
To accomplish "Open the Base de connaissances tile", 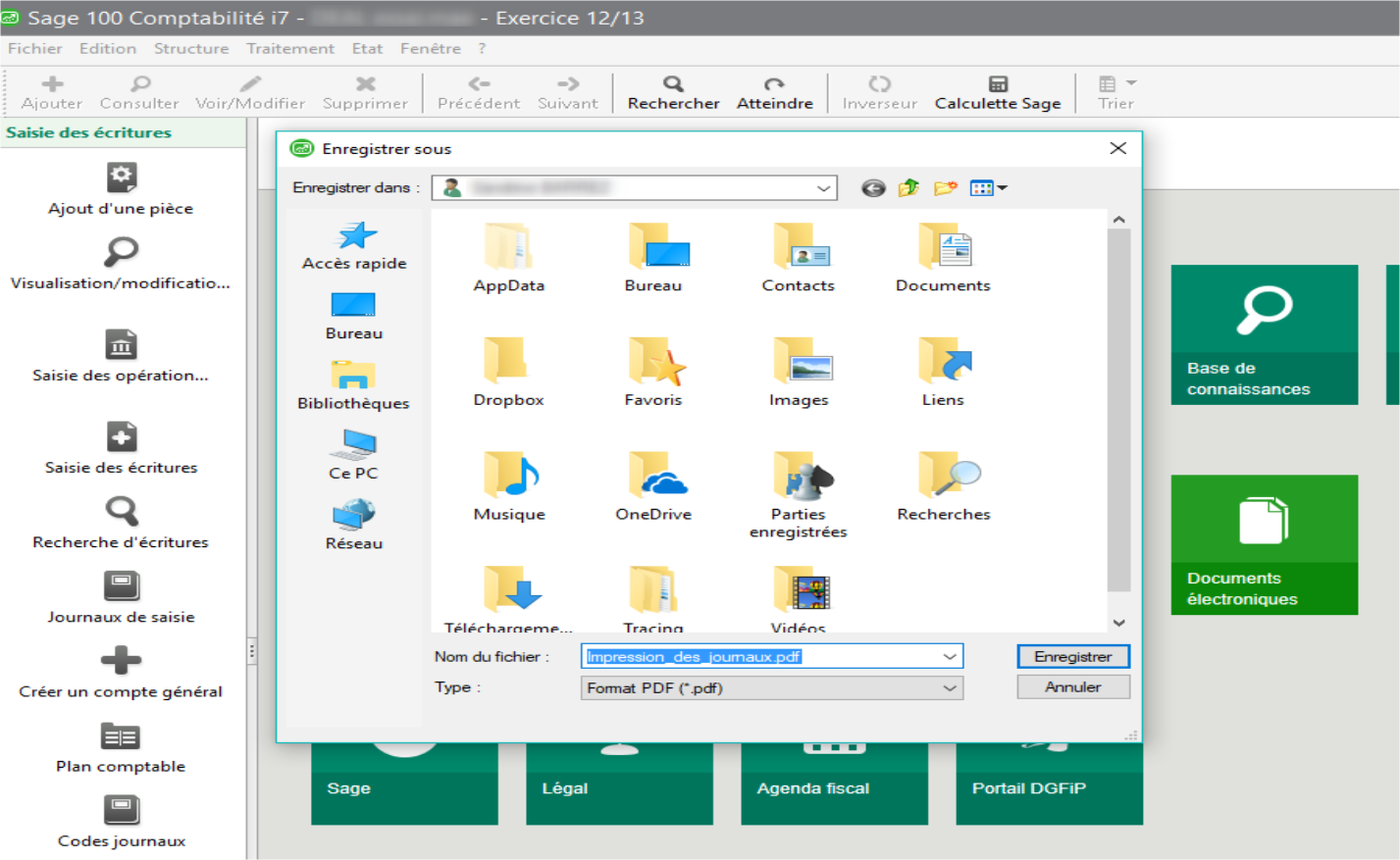I will click(1264, 334).
